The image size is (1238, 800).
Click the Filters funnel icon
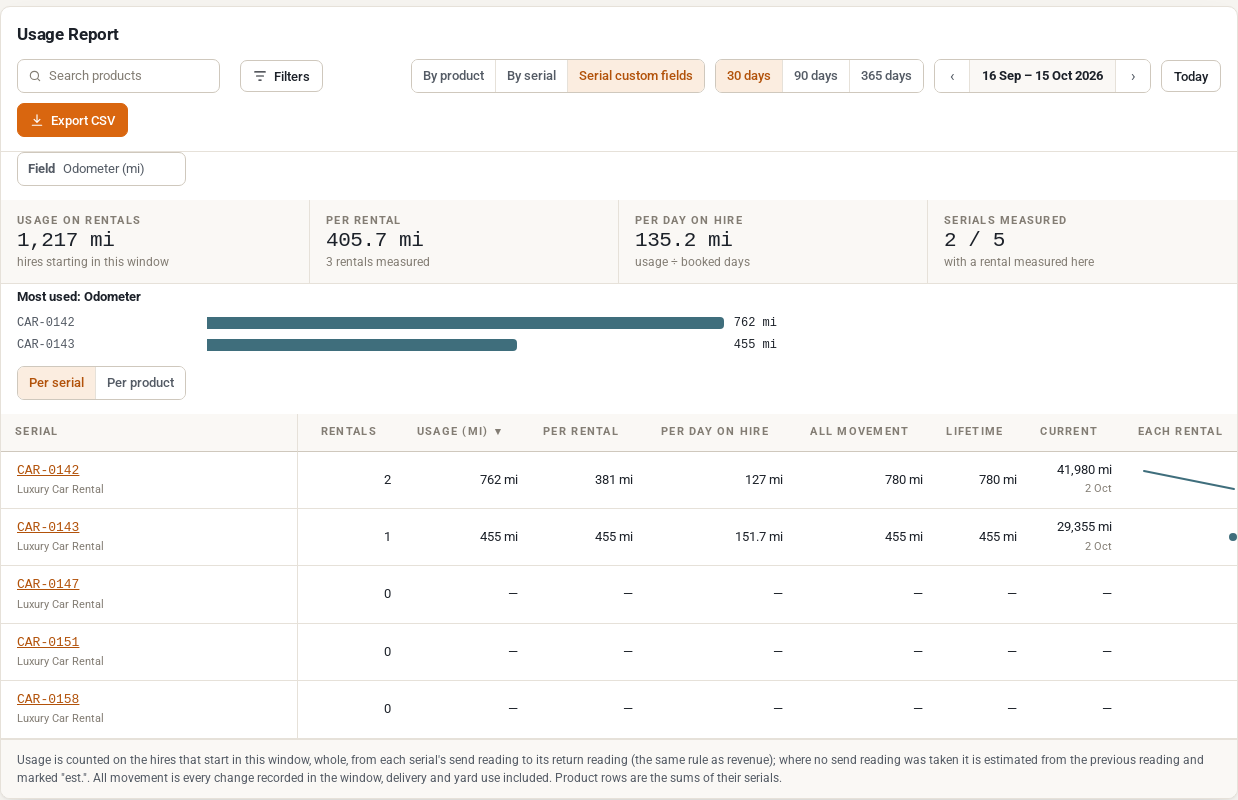tap(260, 76)
